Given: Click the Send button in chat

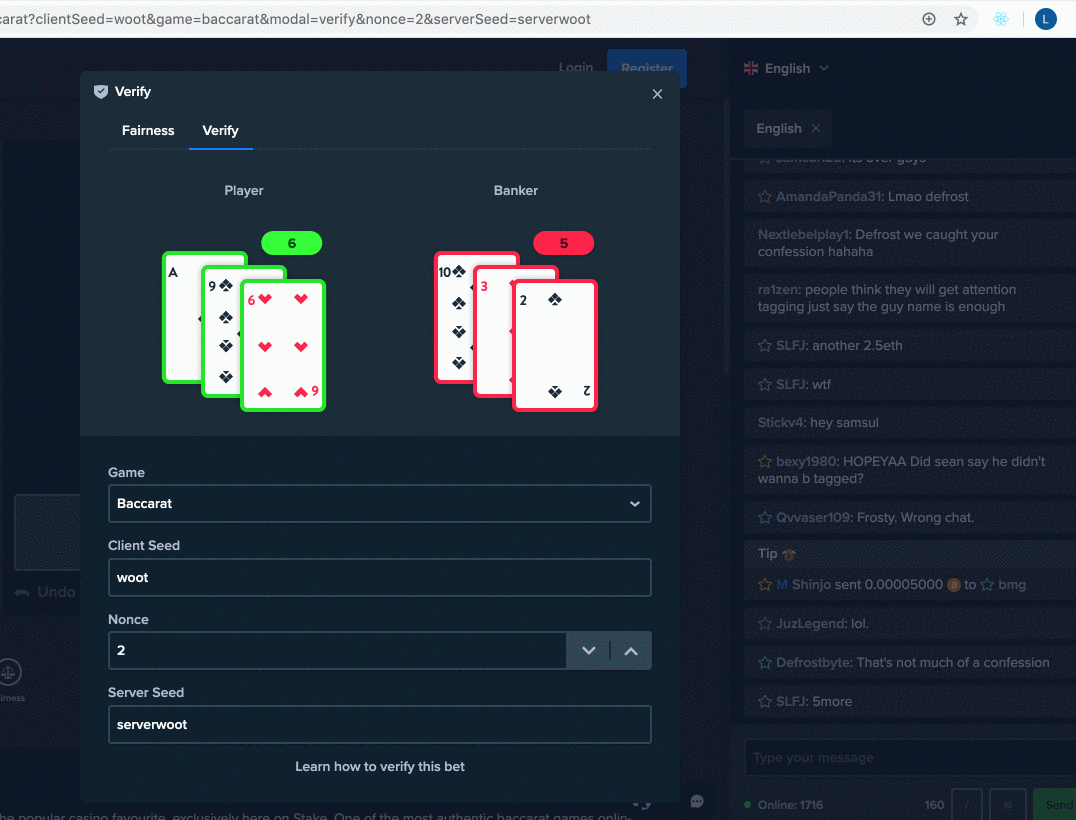Looking at the screenshot, I should pyautogui.click(x=1057, y=805).
